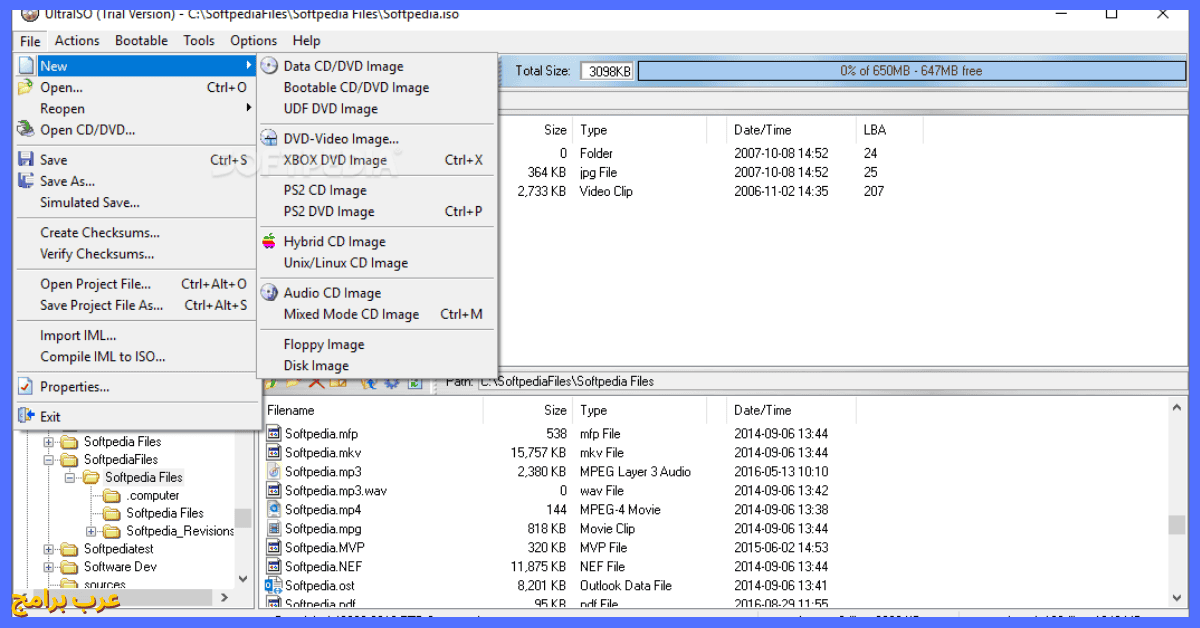Create a DVD-Video Image...
Image resolution: width=1200 pixels, height=628 pixels.
click(x=341, y=139)
